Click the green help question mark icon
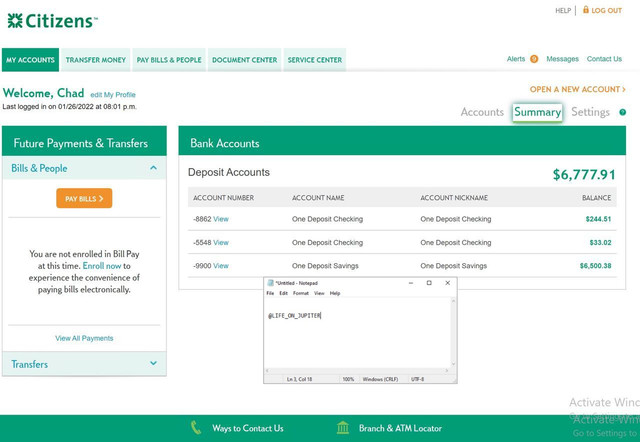 (622, 112)
